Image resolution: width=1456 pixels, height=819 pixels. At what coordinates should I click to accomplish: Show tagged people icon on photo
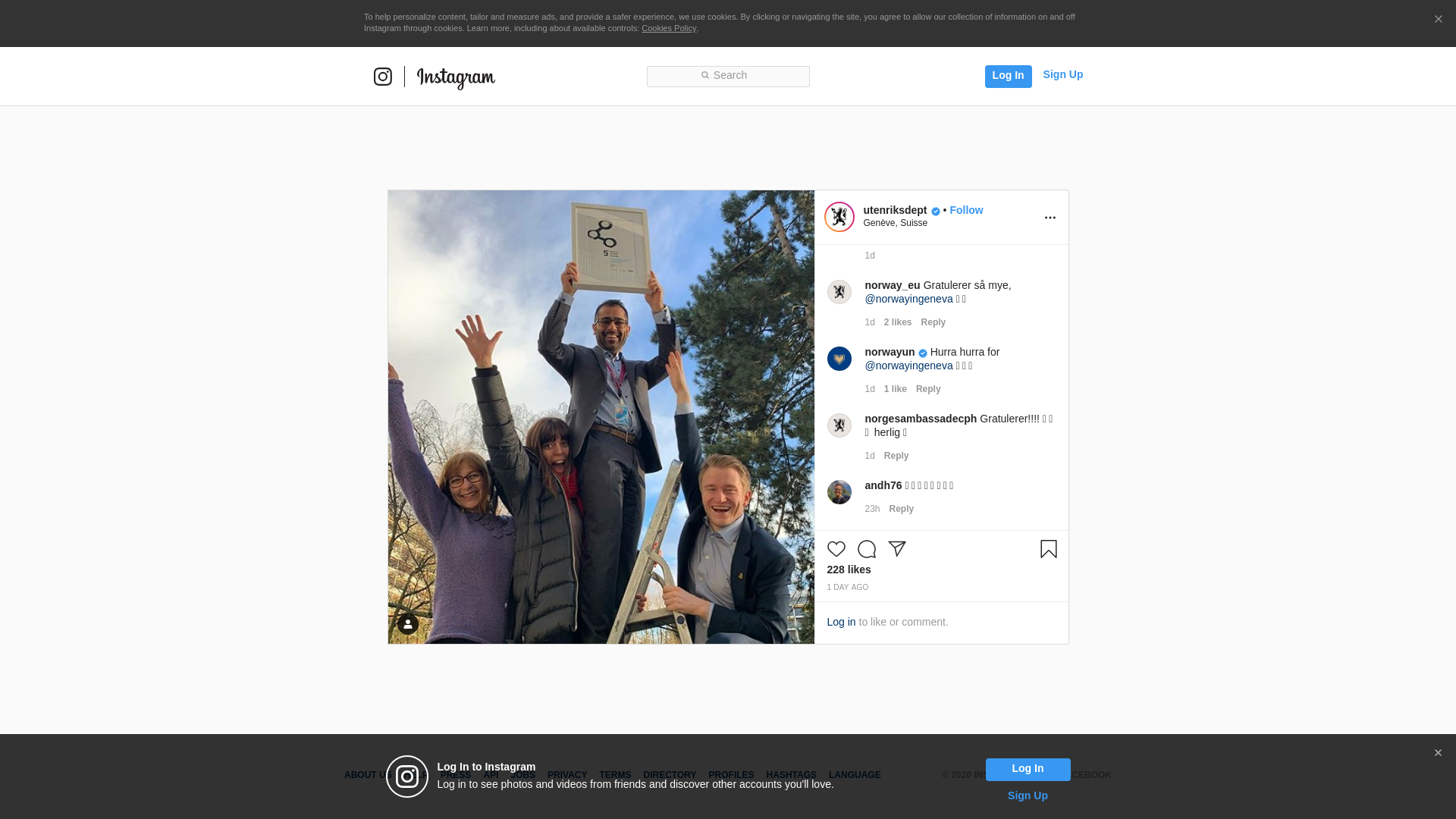click(x=408, y=624)
